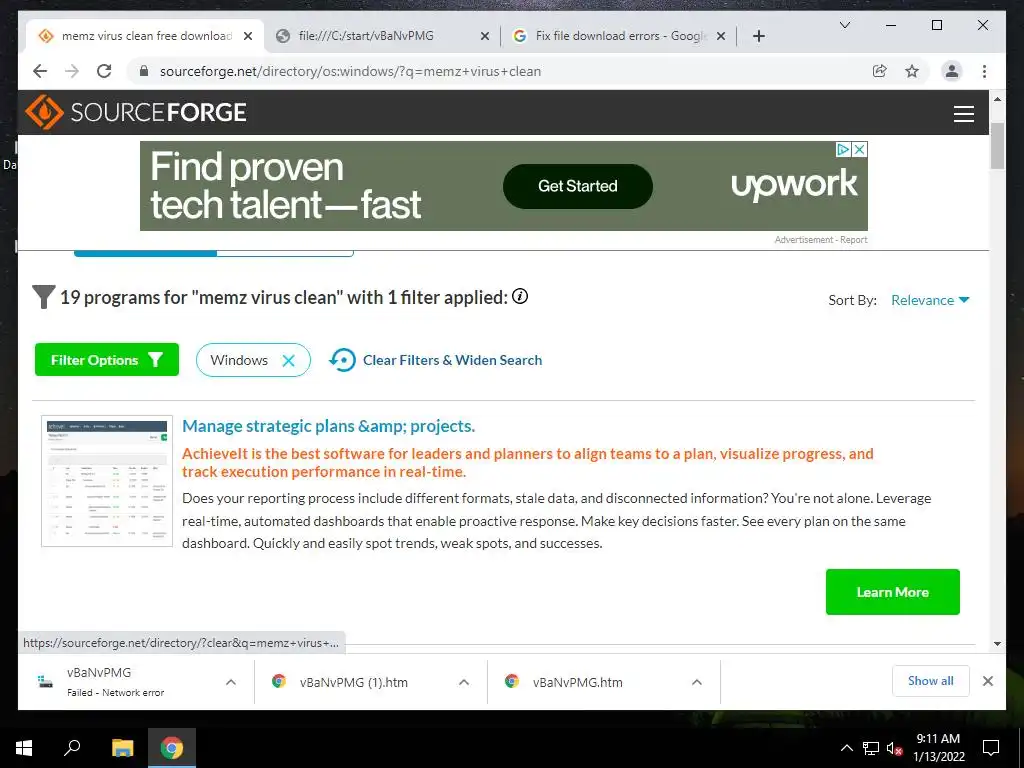Viewport: 1024px width, 768px height.
Task: Click the browser forward arrow
Action: click(72, 71)
